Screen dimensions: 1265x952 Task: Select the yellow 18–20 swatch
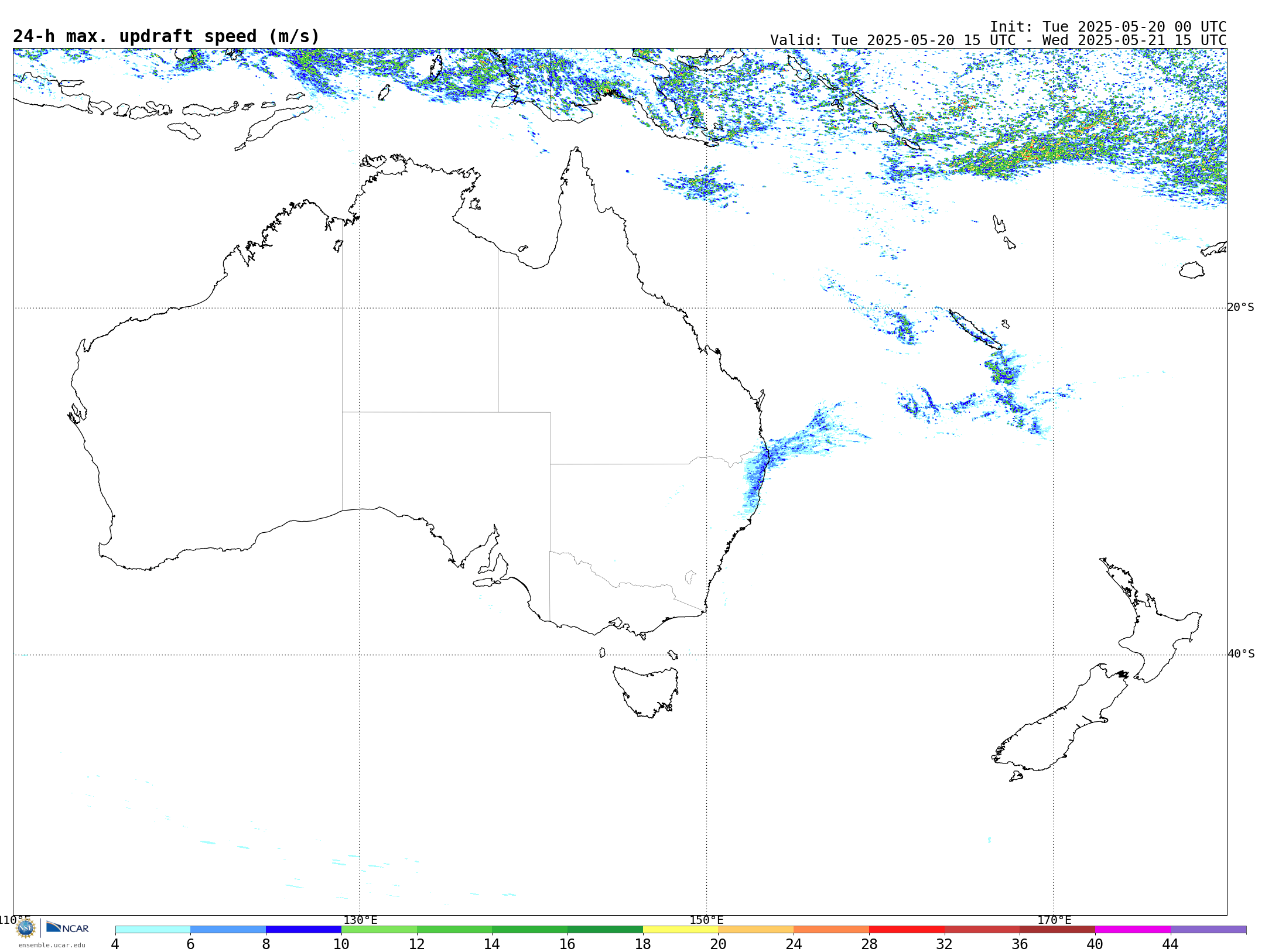[681, 930]
